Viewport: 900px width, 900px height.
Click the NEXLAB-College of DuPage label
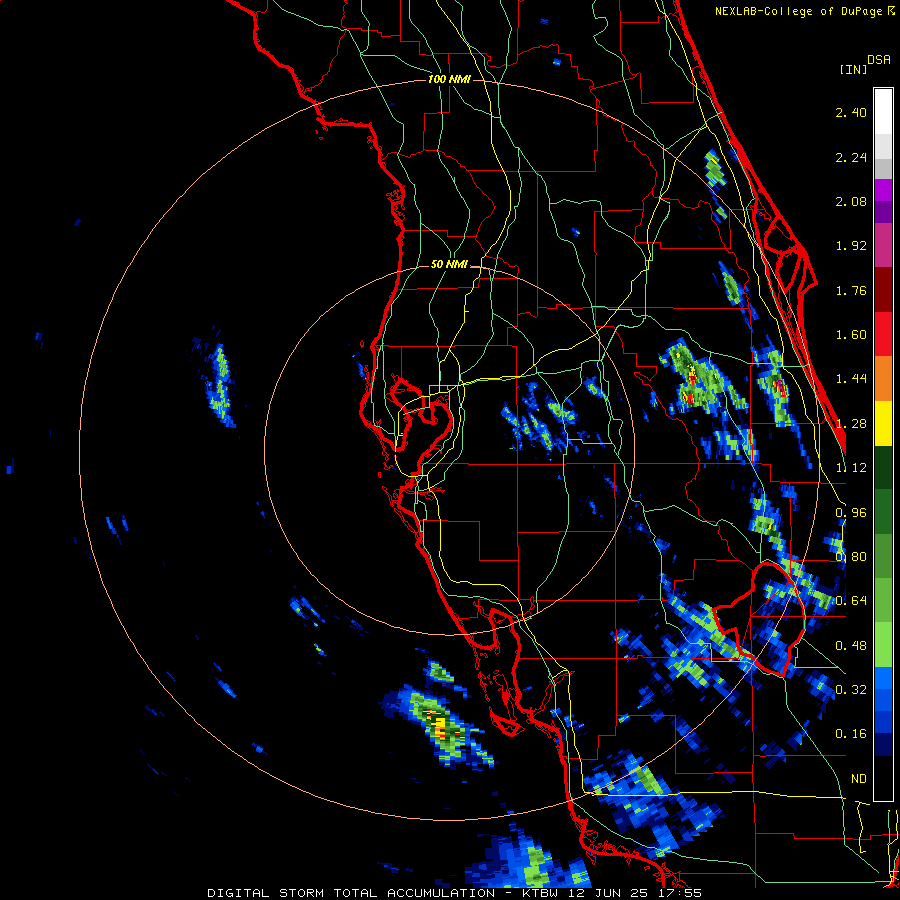click(x=800, y=11)
